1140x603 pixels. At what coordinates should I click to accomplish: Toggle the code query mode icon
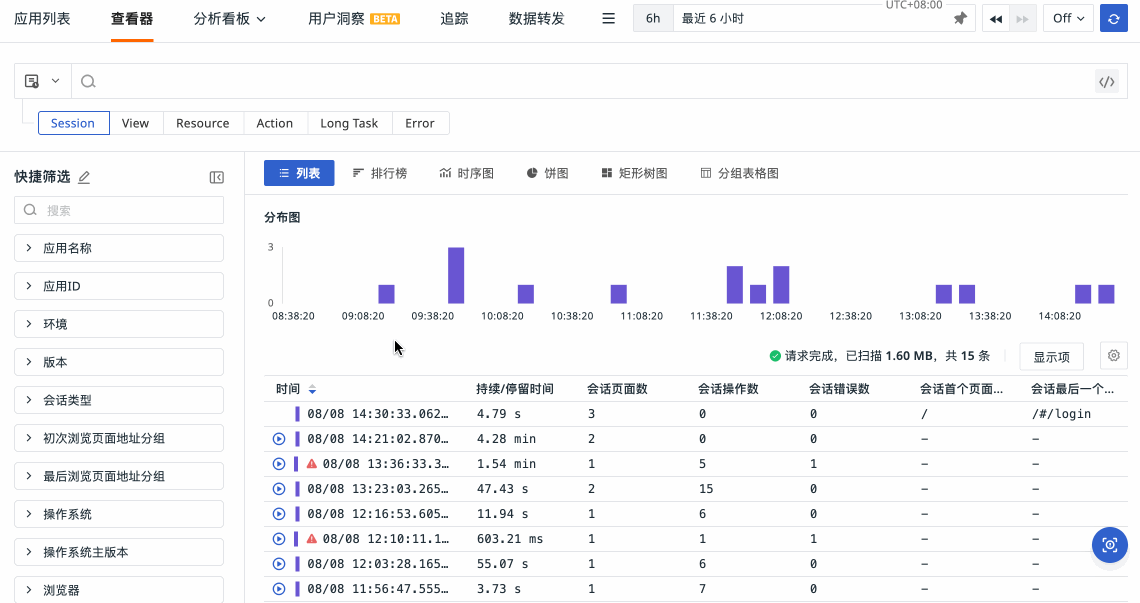point(1106,82)
